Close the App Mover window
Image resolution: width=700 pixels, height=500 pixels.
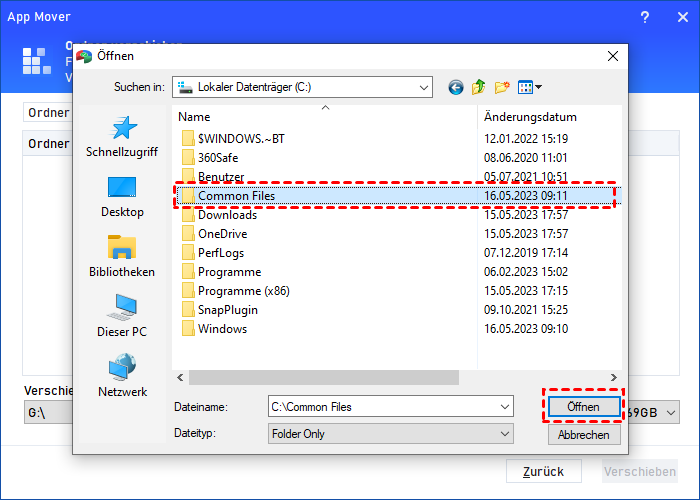pyautogui.click(x=683, y=17)
